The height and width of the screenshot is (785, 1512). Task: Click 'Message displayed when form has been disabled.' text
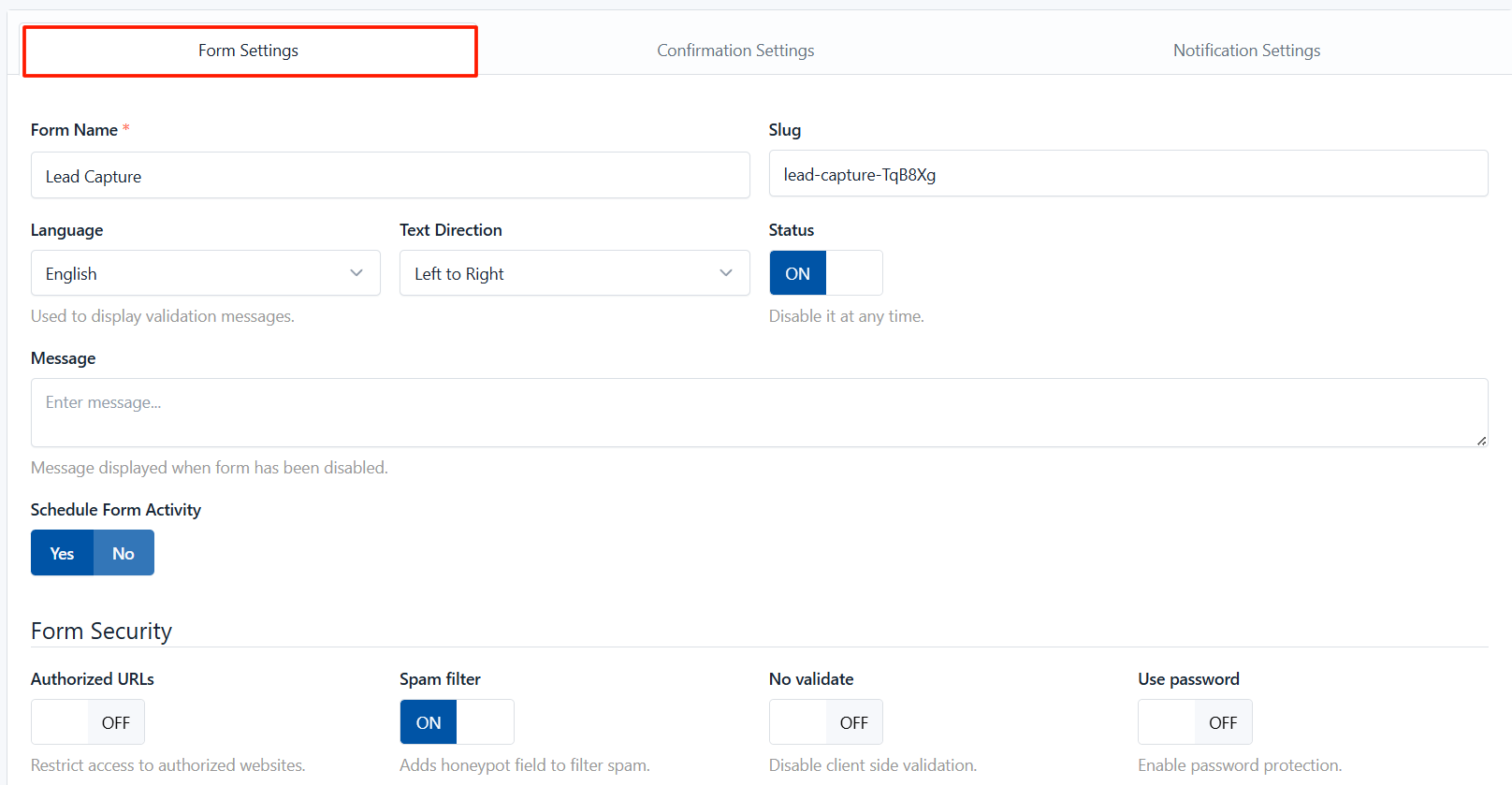(210, 468)
